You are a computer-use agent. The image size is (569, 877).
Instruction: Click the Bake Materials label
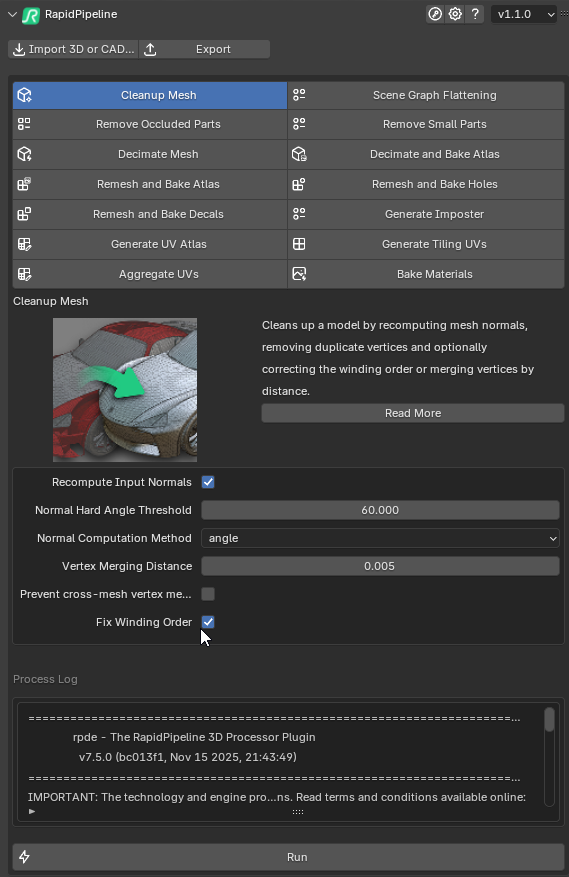[435, 274]
